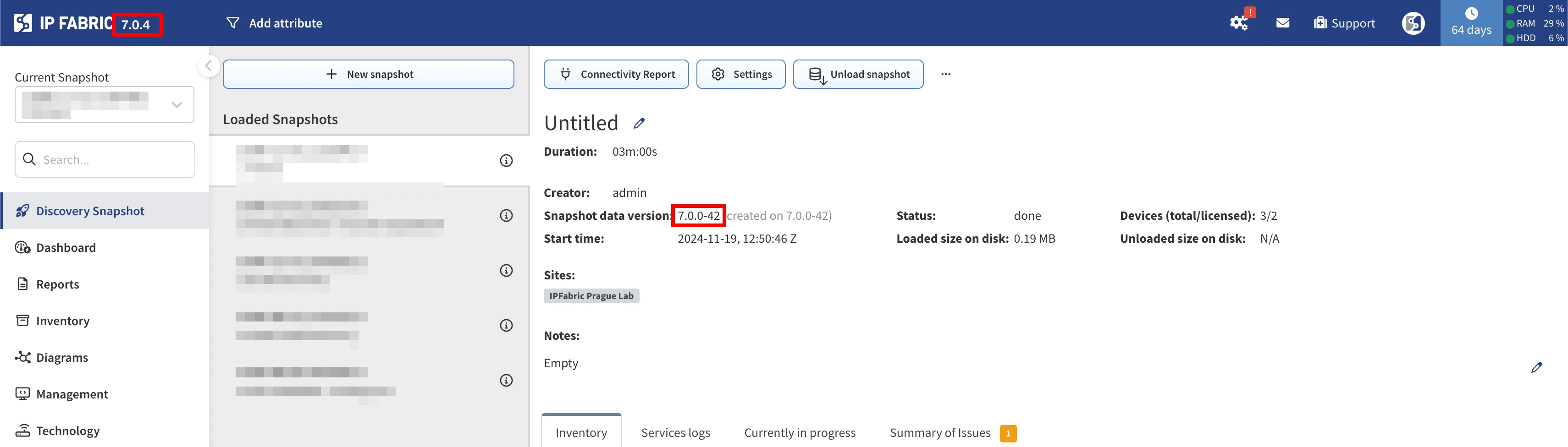Open the Summary of Issues tab
1568x447 pixels.
940,432
